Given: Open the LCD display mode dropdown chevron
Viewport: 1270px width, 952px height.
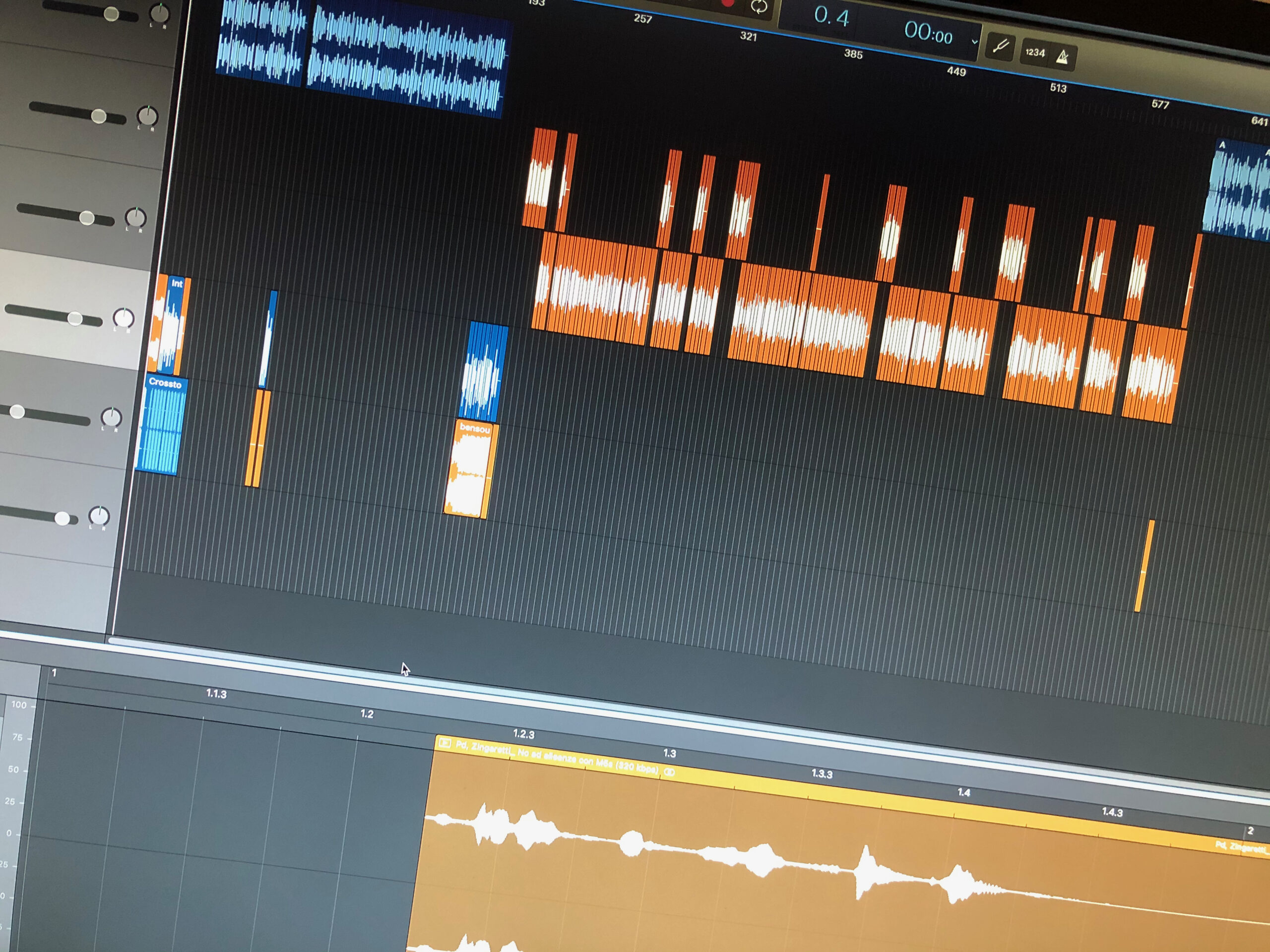Looking at the screenshot, I should 974,42.
